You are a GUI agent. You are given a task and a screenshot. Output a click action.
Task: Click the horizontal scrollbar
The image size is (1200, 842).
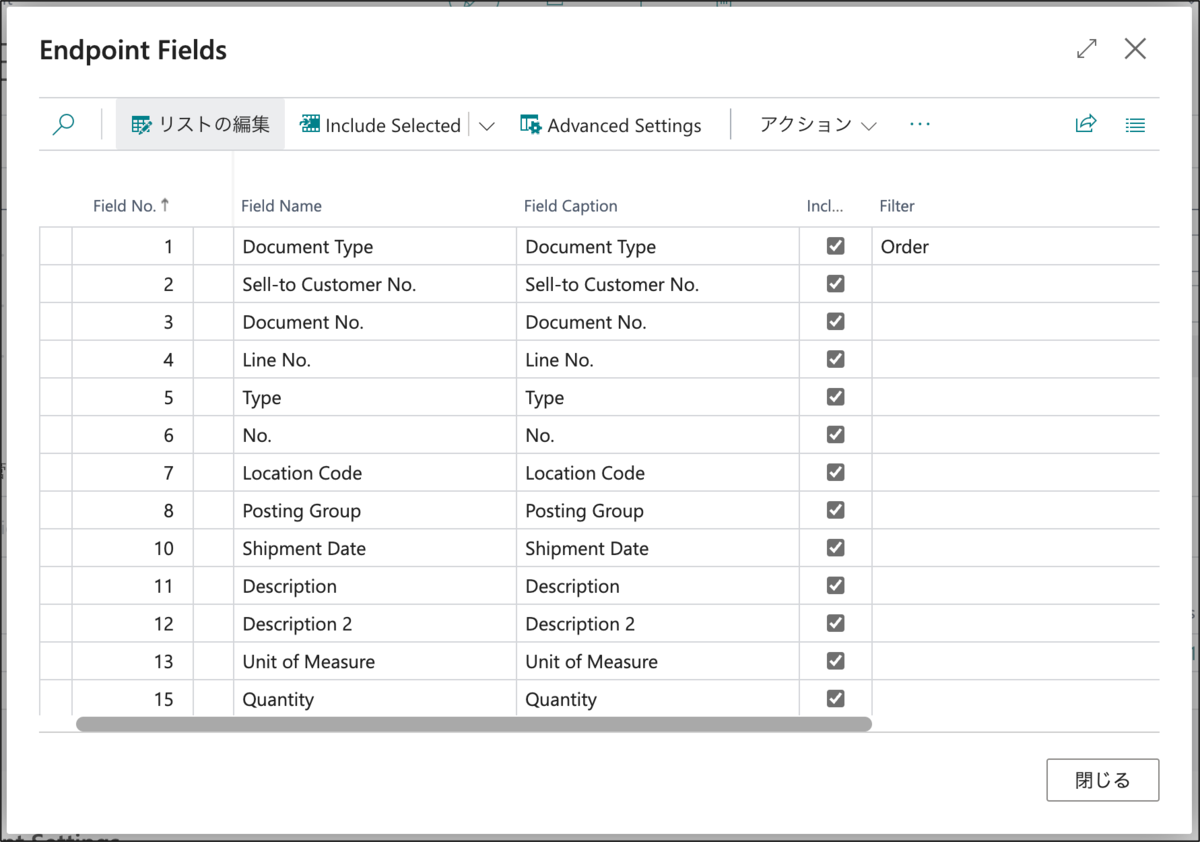tap(474, 724)
